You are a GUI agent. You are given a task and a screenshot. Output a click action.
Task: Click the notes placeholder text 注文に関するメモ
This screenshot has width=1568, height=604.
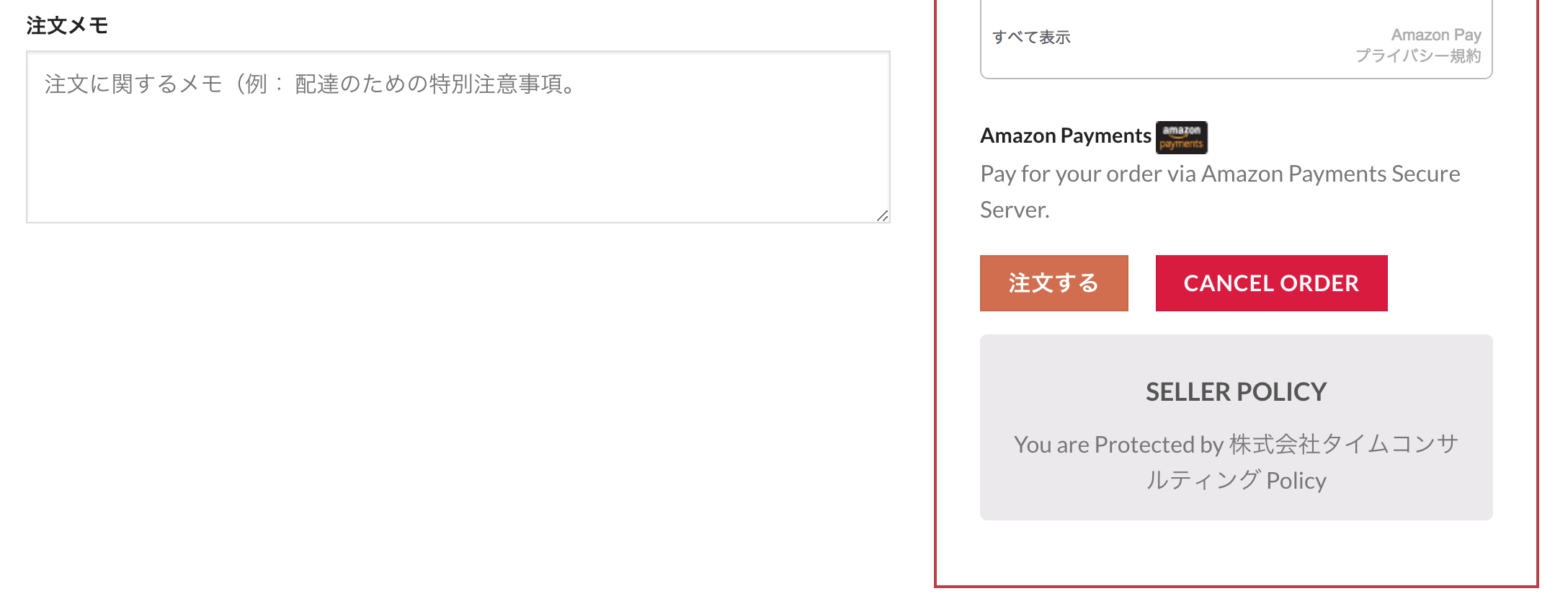coord(133,84)
